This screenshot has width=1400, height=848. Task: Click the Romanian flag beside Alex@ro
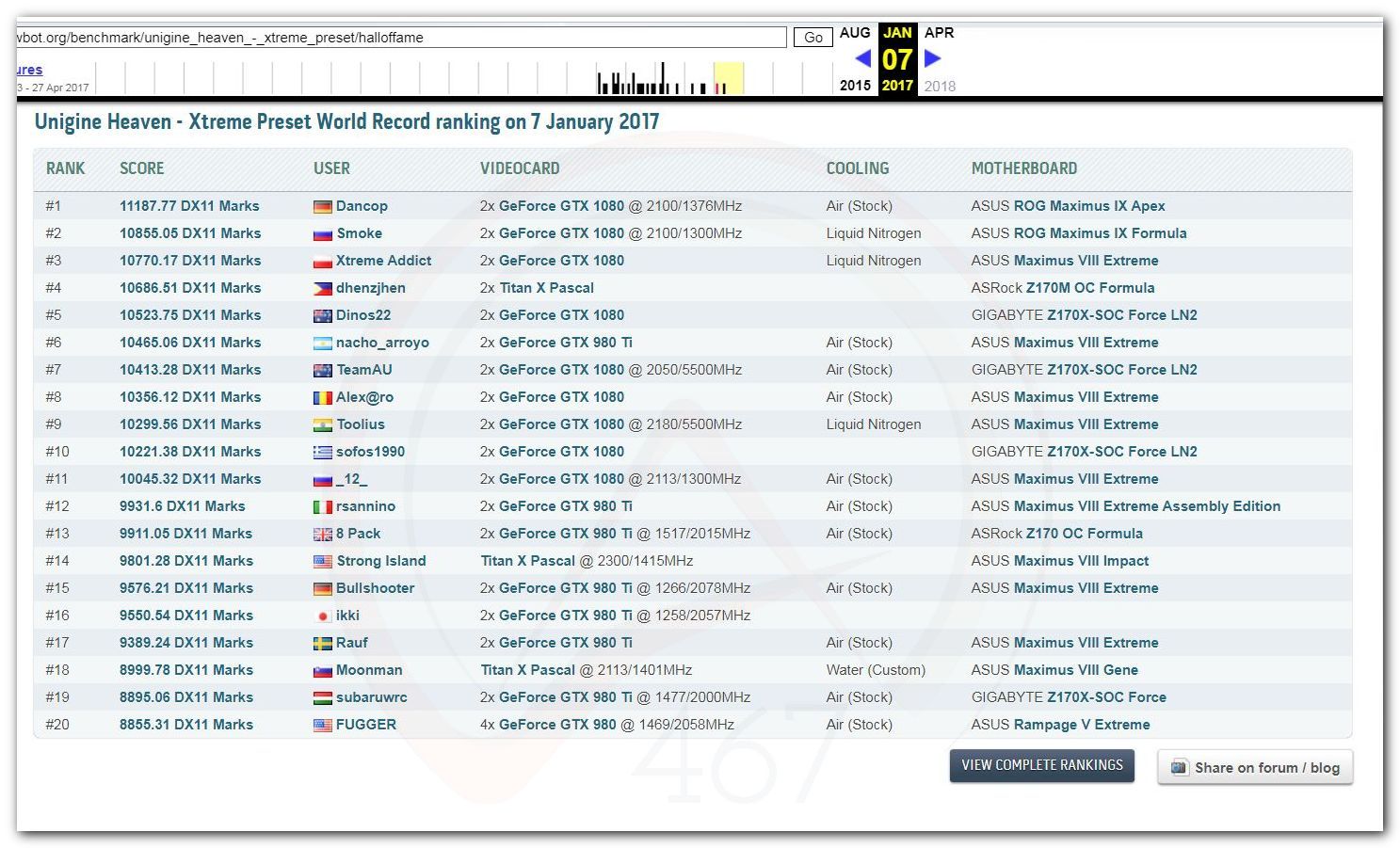pyautogui.click(x=322, y=398)
